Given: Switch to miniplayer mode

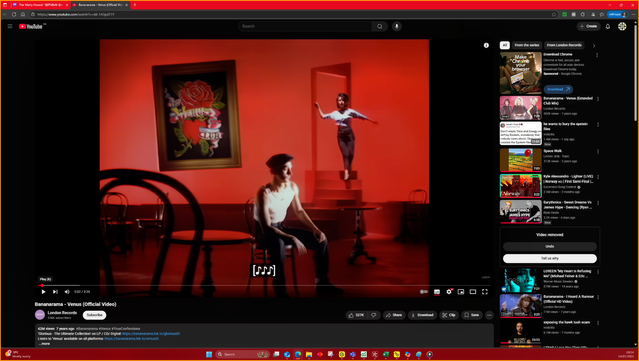Looking at the screenshot, I should pyautogui.click(x=461, y=292).
